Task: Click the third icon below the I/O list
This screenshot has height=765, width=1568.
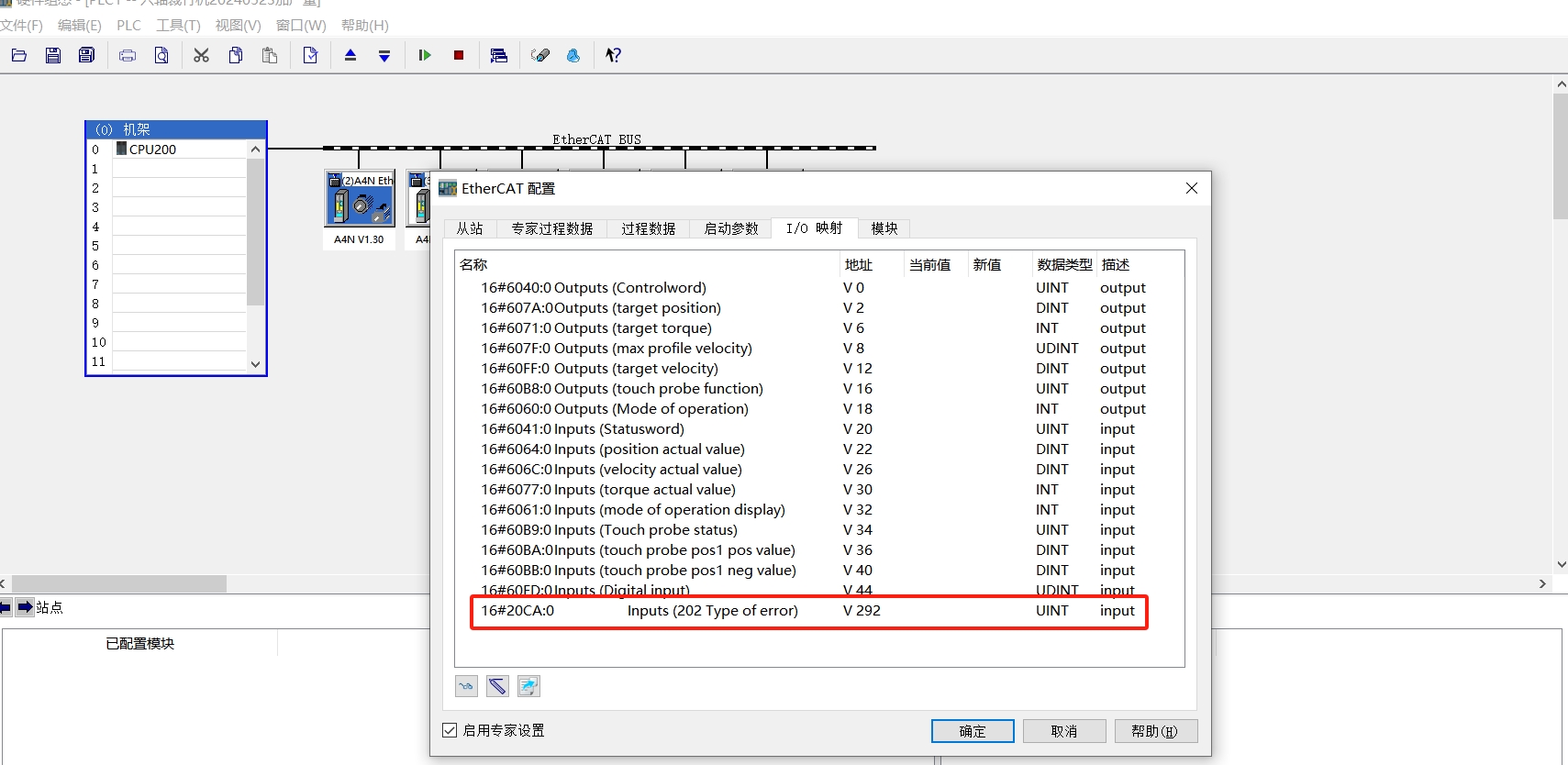Action: click(528, 686)
